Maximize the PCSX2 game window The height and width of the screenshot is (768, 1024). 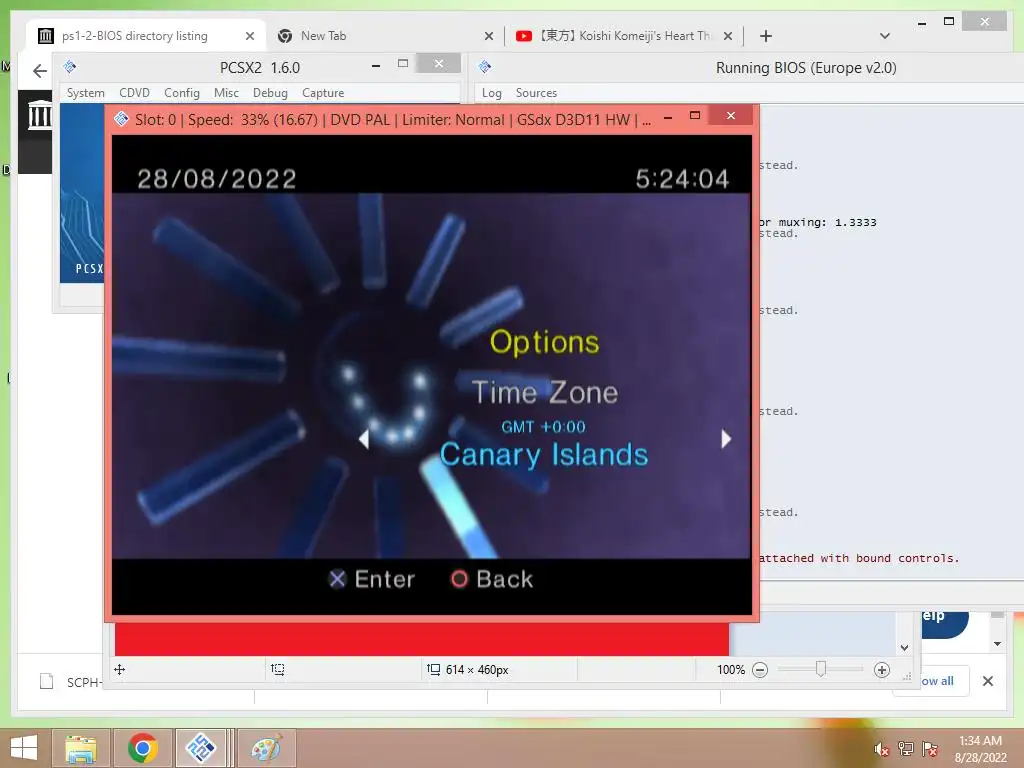point(695,116)
